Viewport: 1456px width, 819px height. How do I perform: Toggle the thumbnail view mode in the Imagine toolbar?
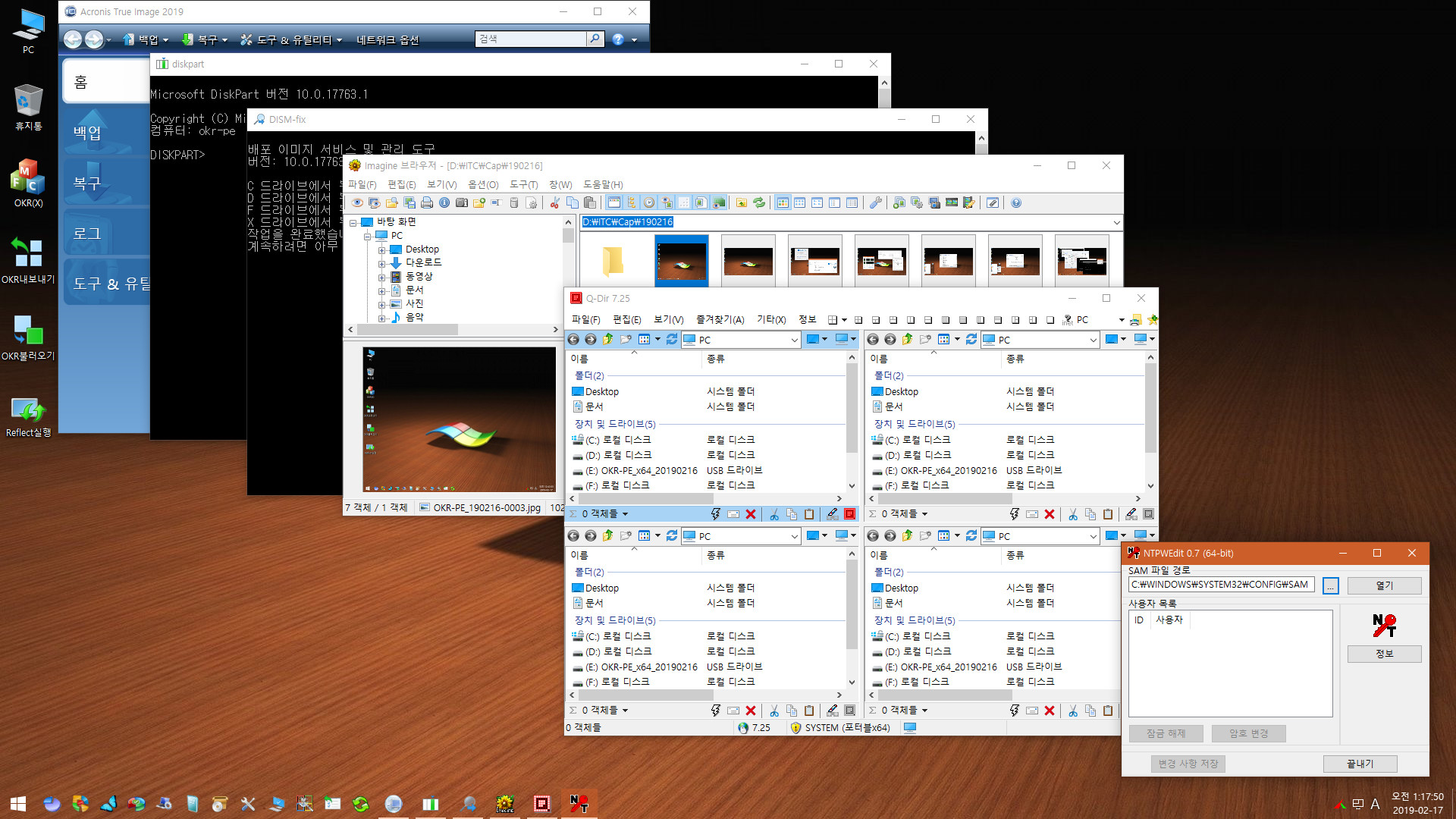click(x=782, y=203)
